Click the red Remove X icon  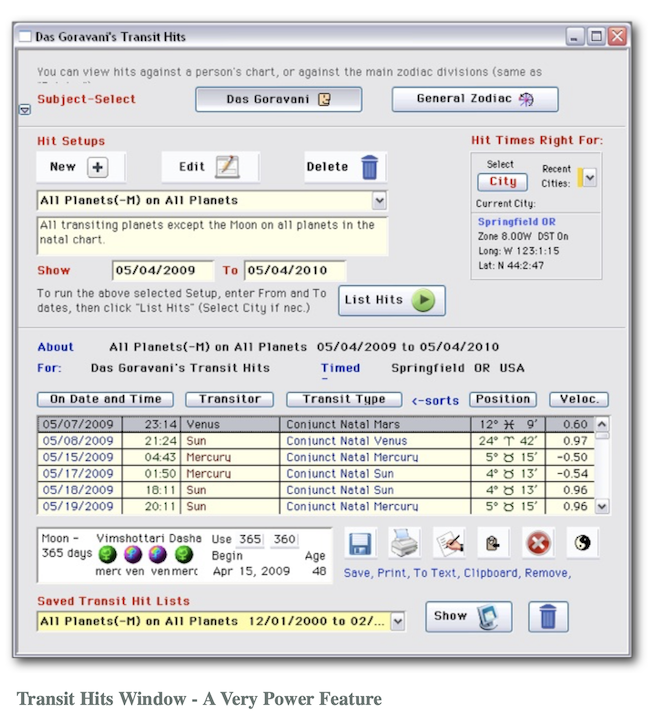pyautogui.click(x=538, y=544)
